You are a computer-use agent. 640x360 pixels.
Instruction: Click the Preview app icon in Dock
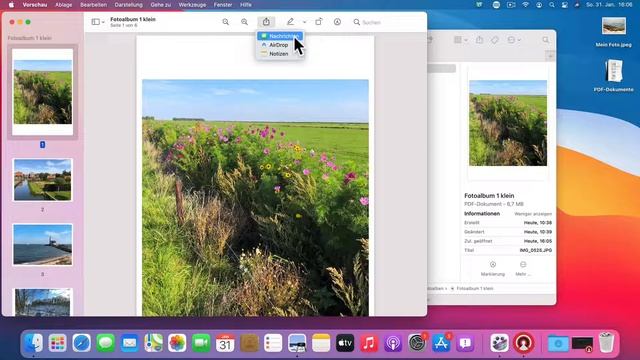[x=297, y=343]
